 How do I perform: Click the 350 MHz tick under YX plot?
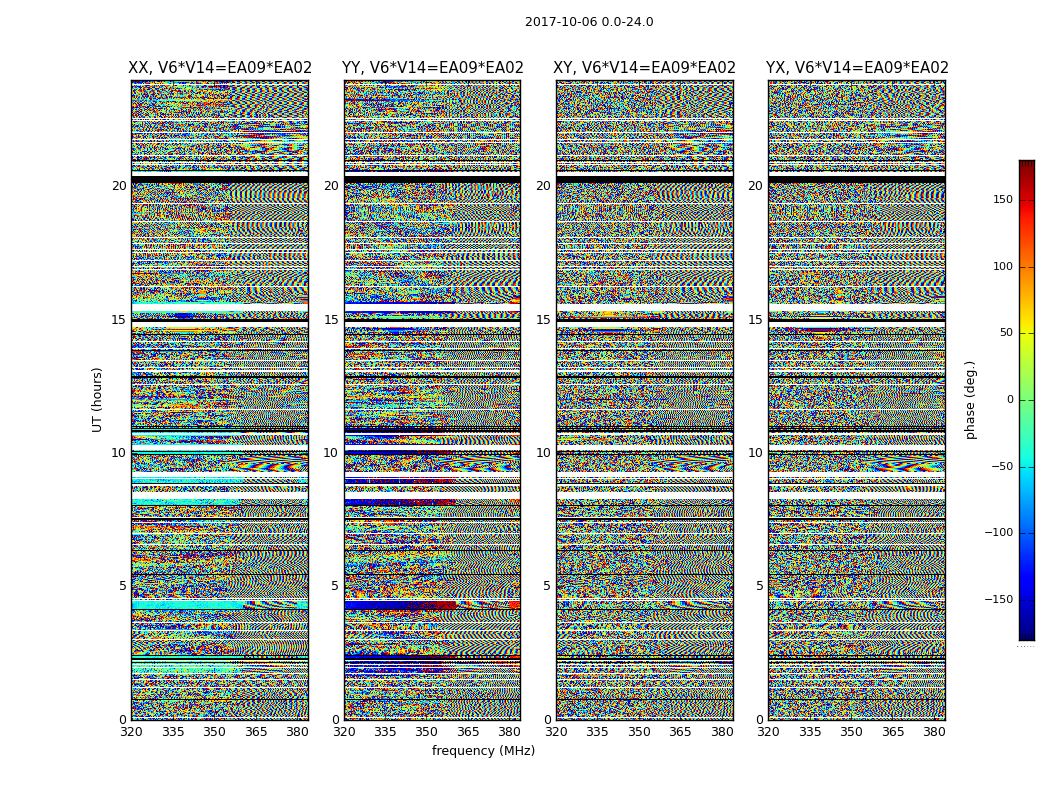click(x=851, y=732)
